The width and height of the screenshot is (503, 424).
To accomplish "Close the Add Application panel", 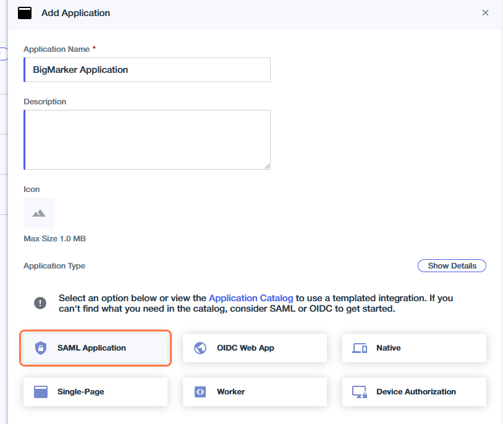I will click(485, 13).
